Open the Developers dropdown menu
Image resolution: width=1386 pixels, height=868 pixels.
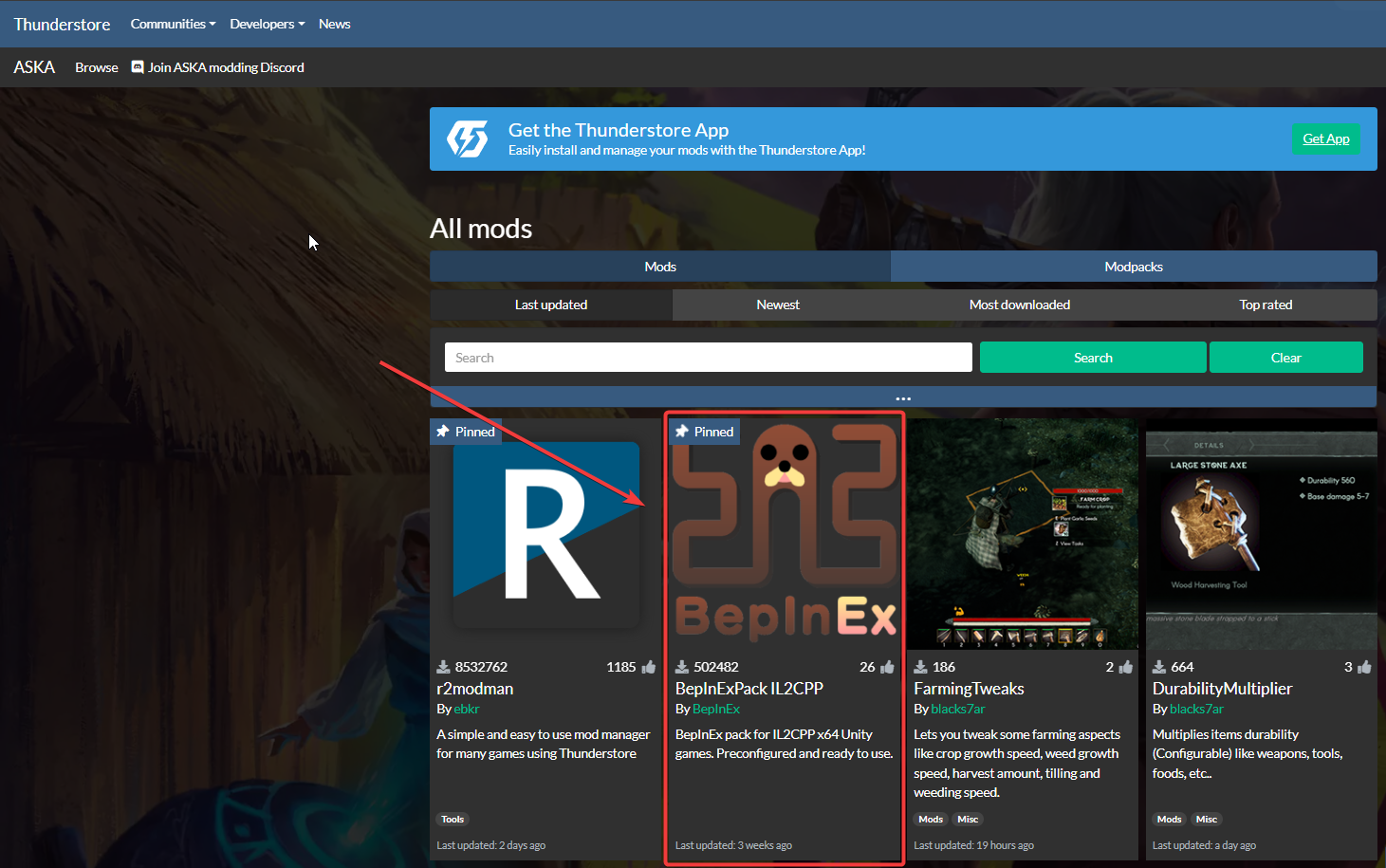point(267,24)
